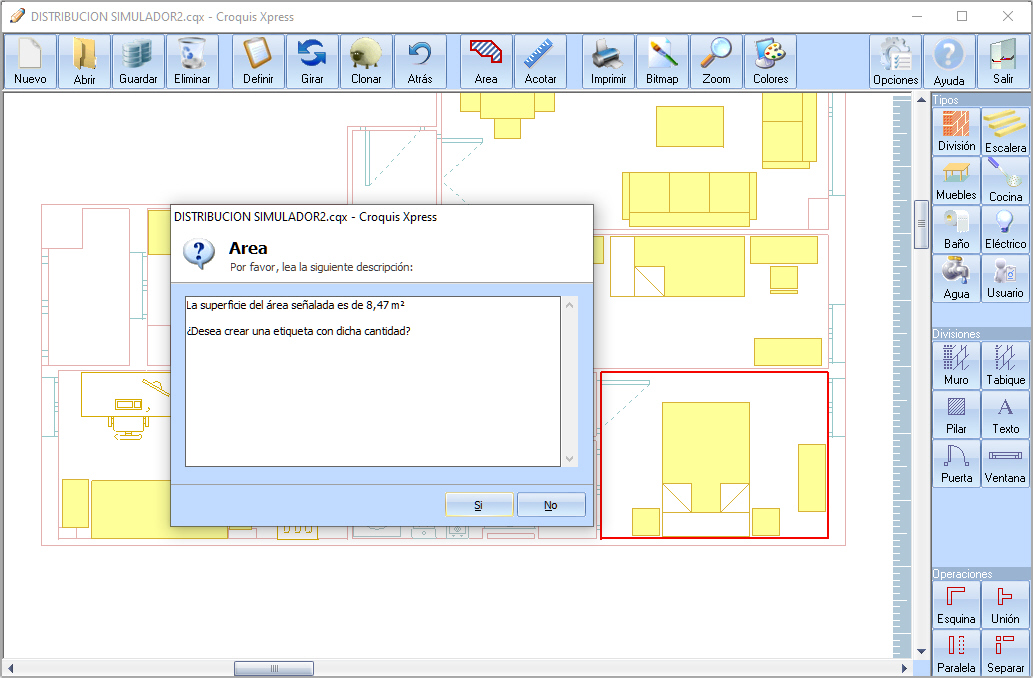Viewport: 1033px width, 678px height.
Task: Open the Colores palette tool
Action: (x=770, y=61)
